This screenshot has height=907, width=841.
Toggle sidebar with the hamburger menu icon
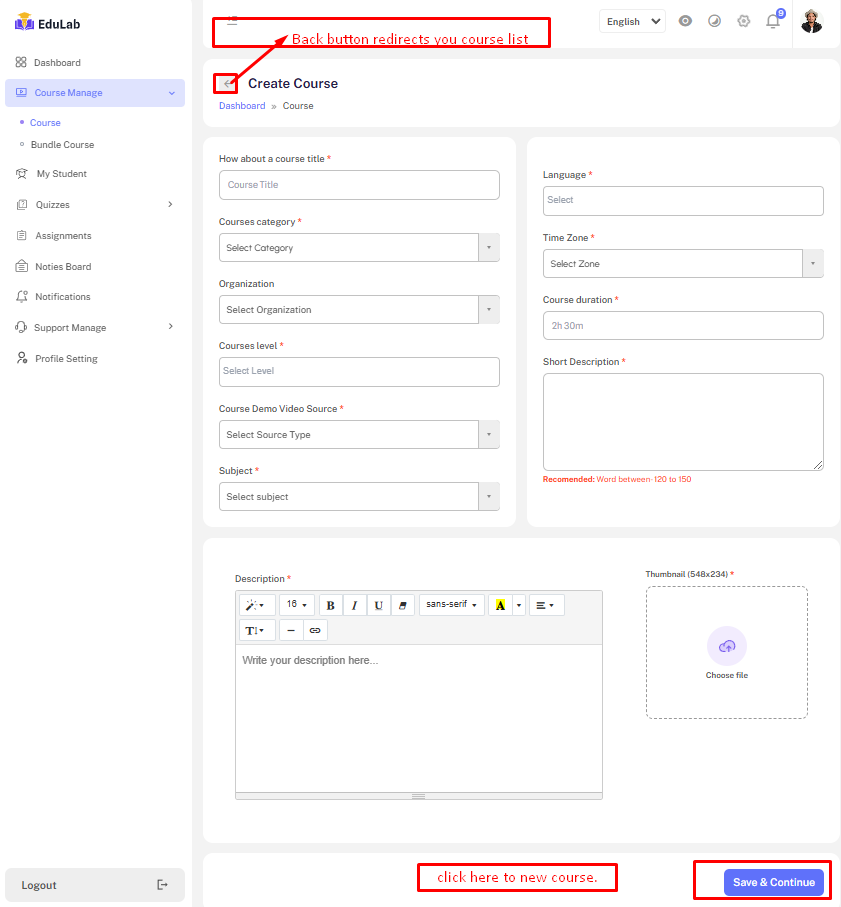pyautogui.click(x=232, y=20)
